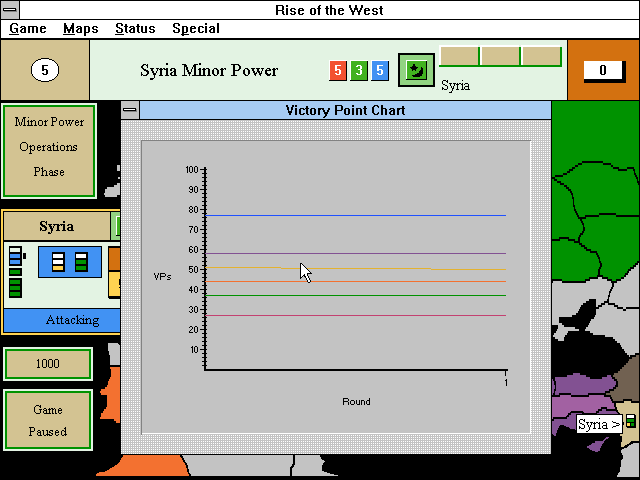Click the 100 mark on the VP axis

click(x=192, y=169)
